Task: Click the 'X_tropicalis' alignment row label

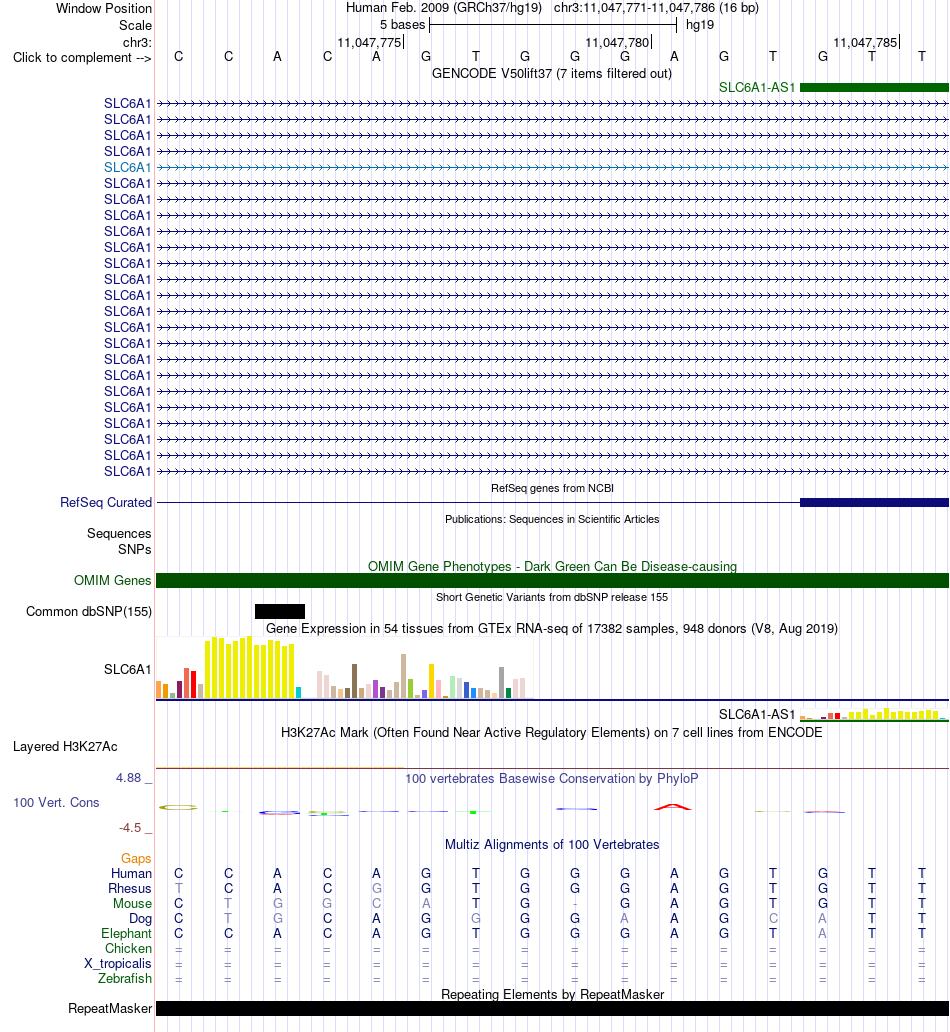Action: click(x=118, y=964)
